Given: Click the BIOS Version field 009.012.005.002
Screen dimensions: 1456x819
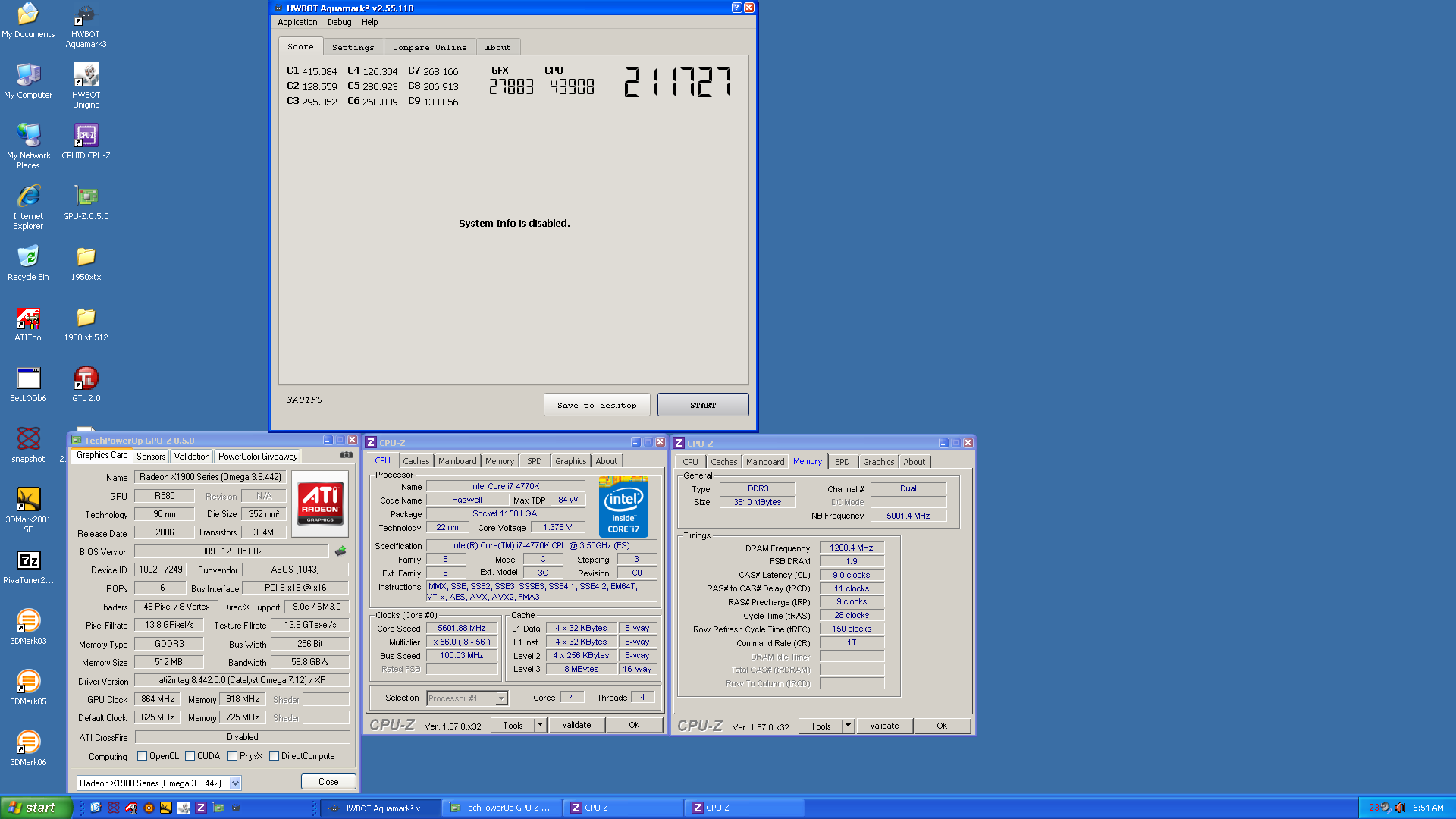Looking at the screenshot, I should [x=232, y=551].
